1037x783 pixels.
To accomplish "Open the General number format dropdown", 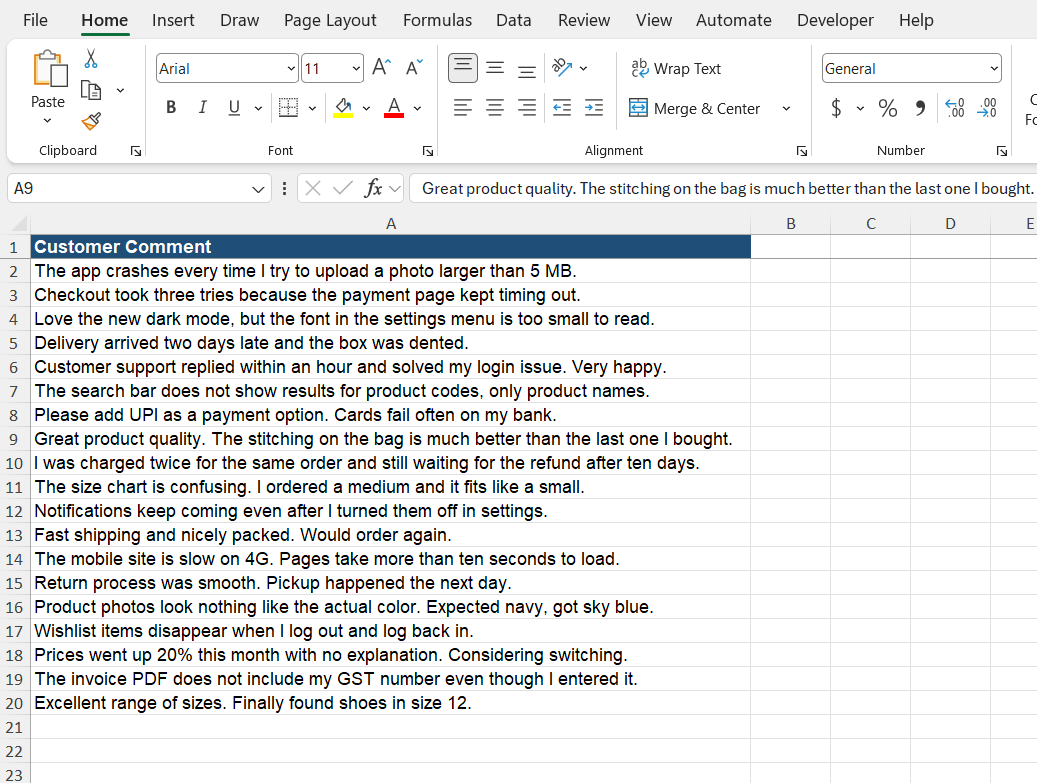I will point(993,69).
